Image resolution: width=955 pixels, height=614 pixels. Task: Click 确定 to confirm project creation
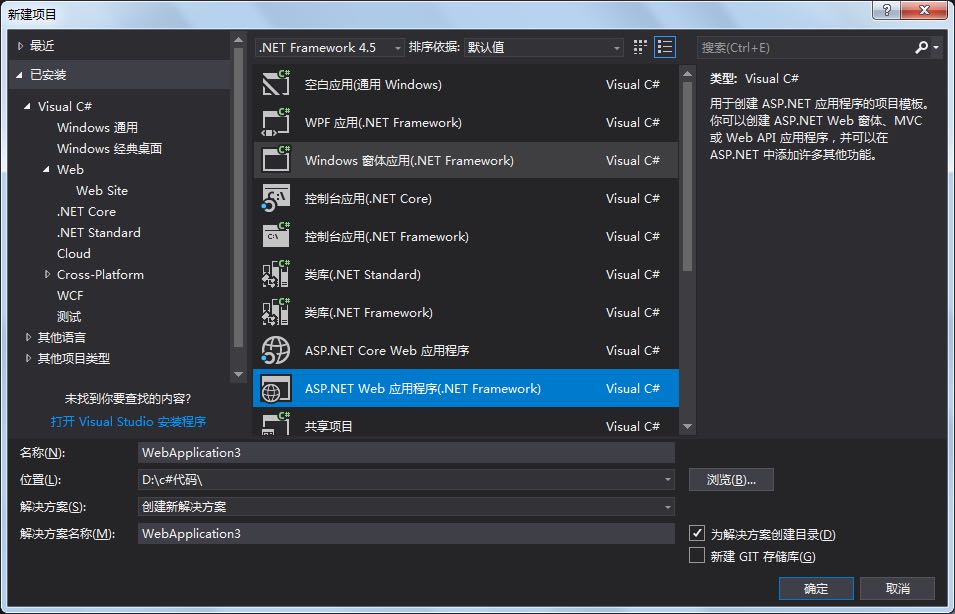pos(816,588)
